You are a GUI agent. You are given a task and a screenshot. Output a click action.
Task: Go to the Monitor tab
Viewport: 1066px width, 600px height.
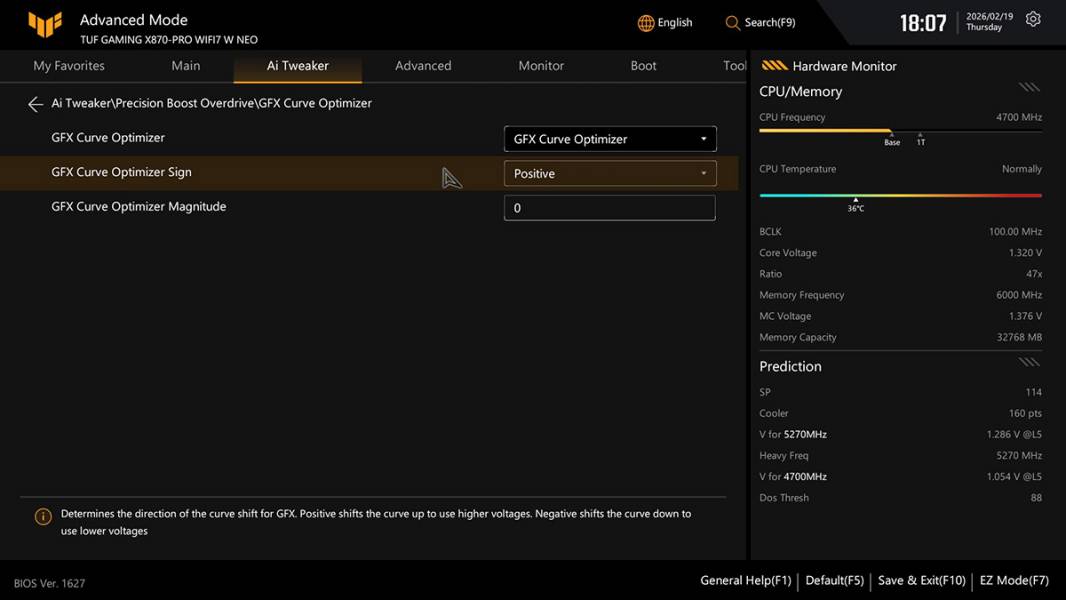(x=541, y=66)
